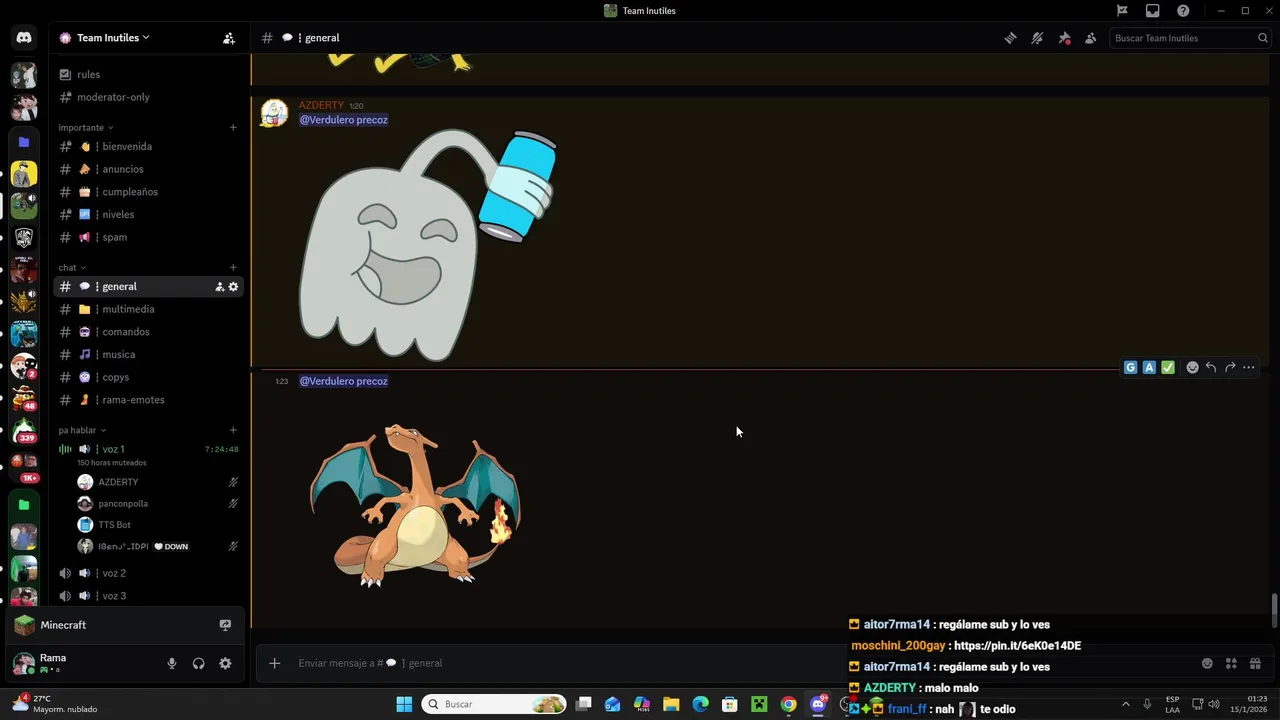Switch to the comandos channel
1280x720 pixels.
(x=148, y=332)
